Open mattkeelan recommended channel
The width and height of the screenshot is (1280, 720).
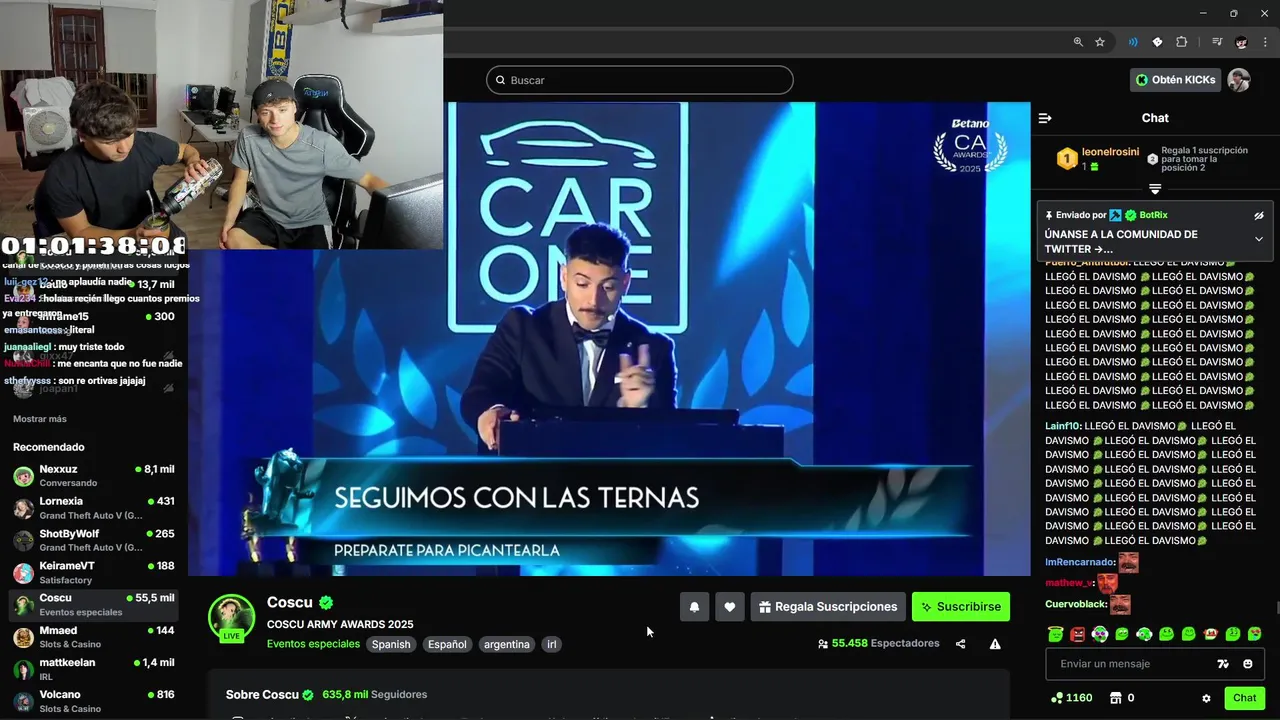click(94, 669)
